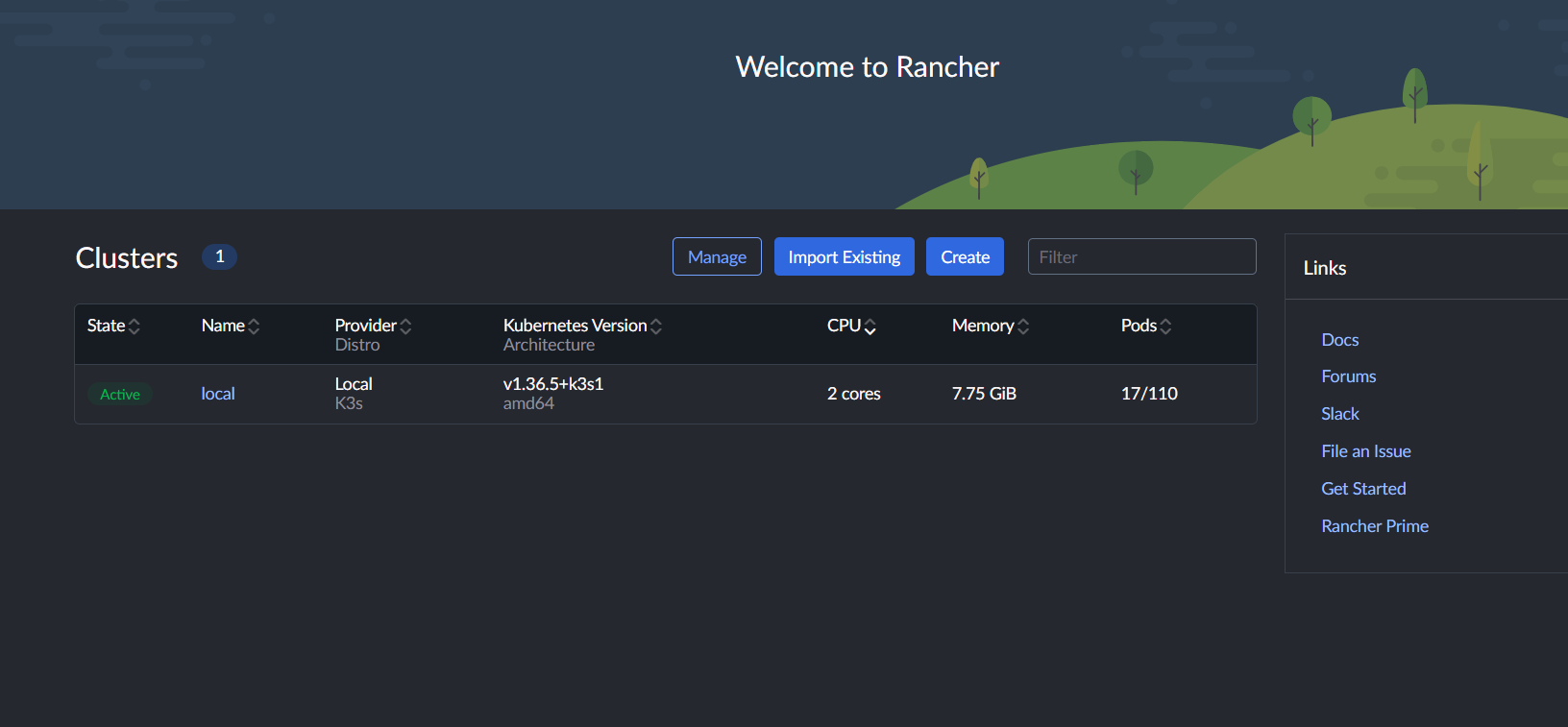Screen dimensions: 1568x727
Task: Click the Manage clusters button
Action: [x=717, y=256]
